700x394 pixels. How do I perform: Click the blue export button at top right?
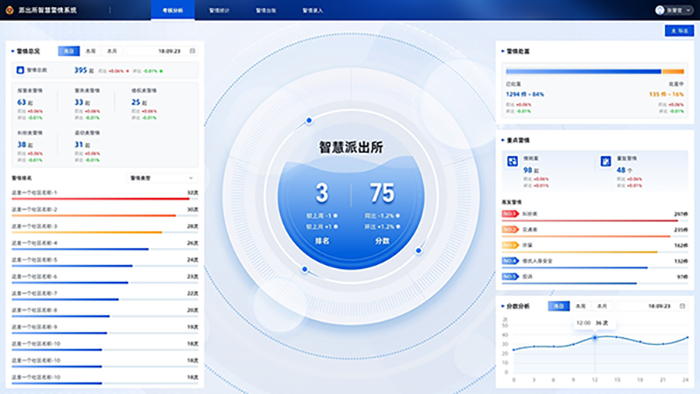[679, 31]
